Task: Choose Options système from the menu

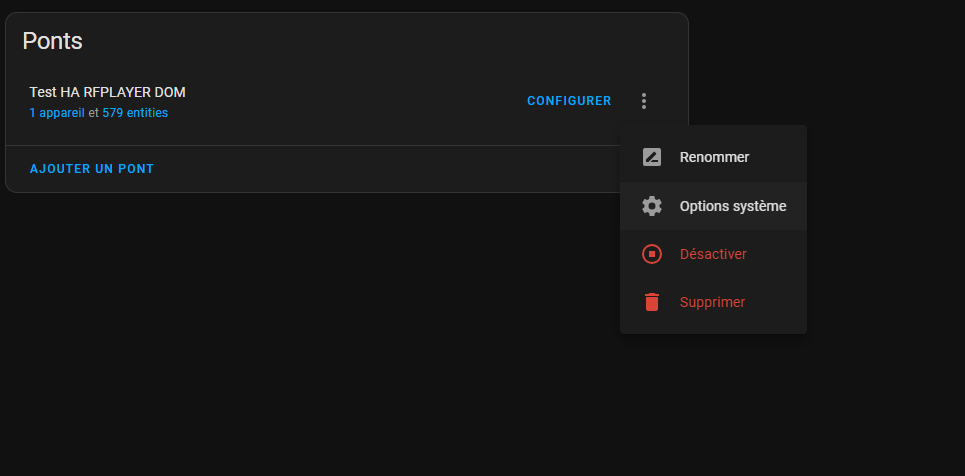Action: click(713, 206)
